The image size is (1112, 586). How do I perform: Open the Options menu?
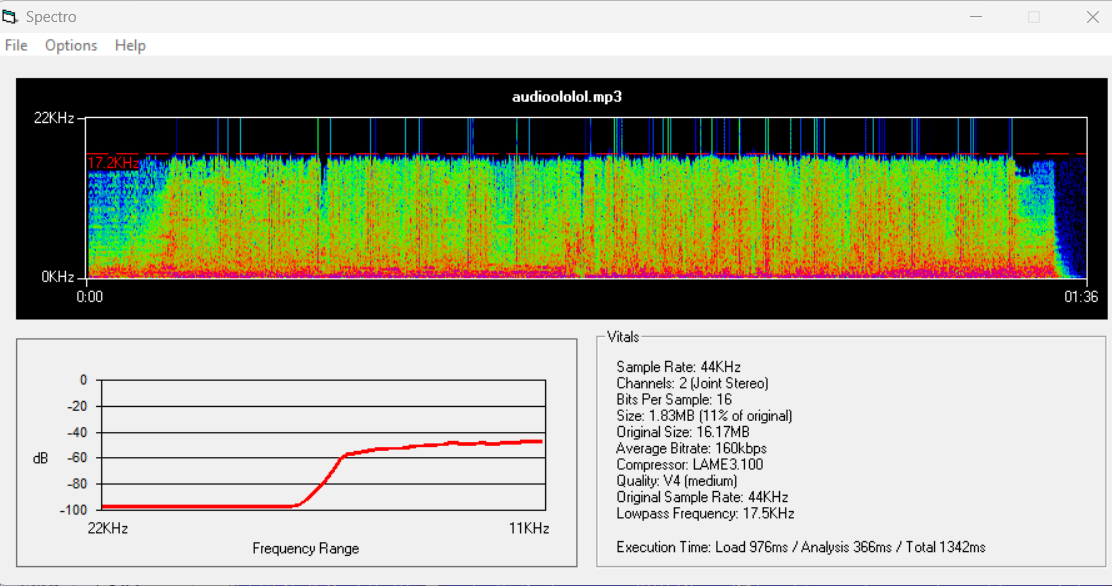tap(71, 45)
